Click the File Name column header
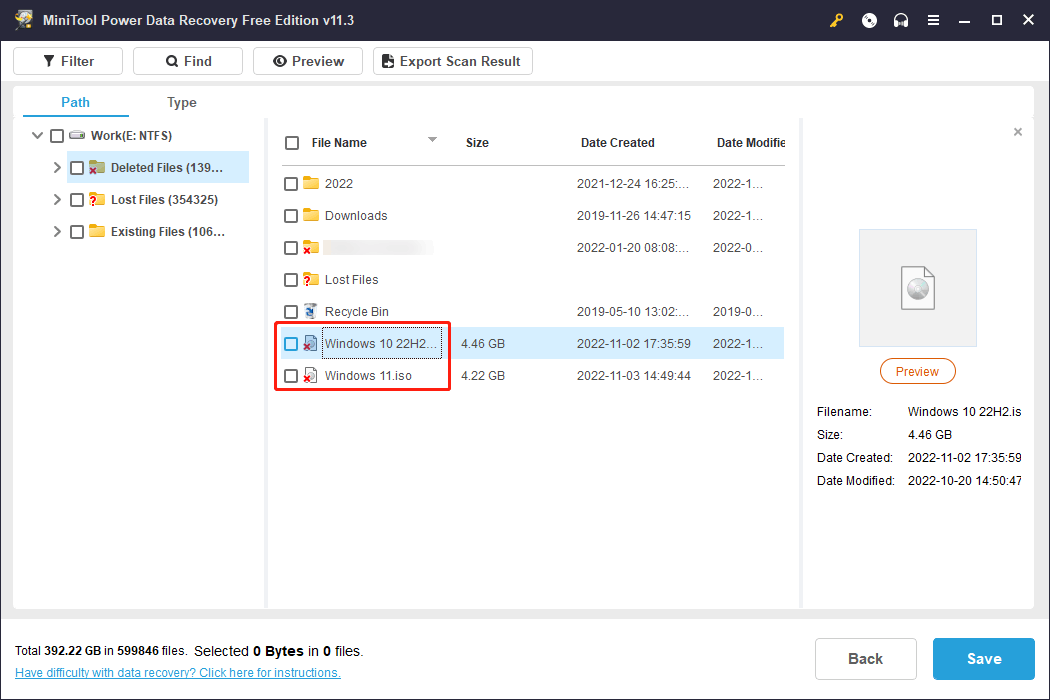 [339, 143]
